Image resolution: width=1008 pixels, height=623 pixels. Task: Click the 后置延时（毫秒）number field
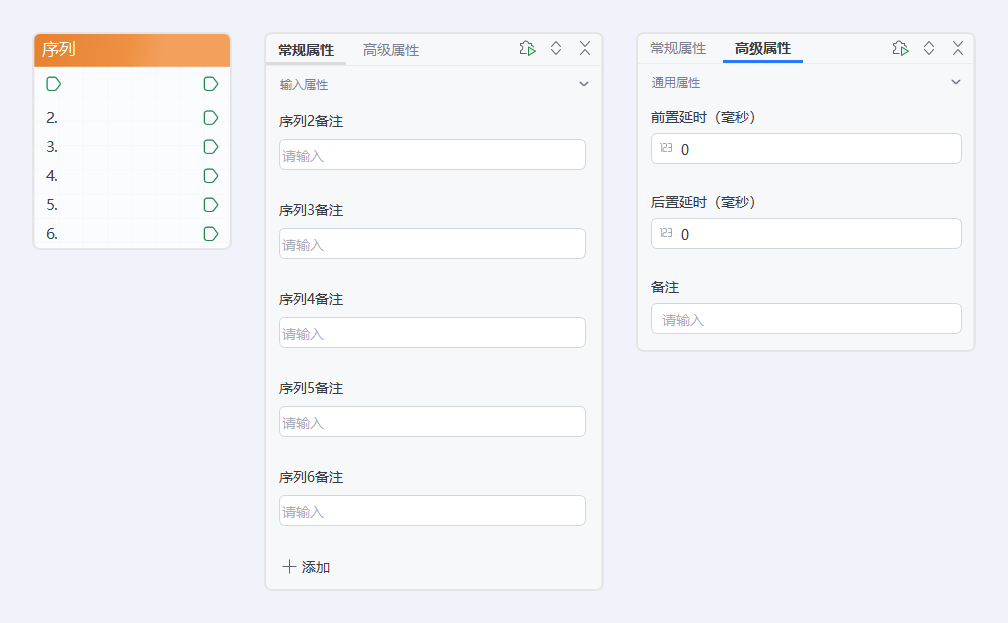(x=806, y=234)
